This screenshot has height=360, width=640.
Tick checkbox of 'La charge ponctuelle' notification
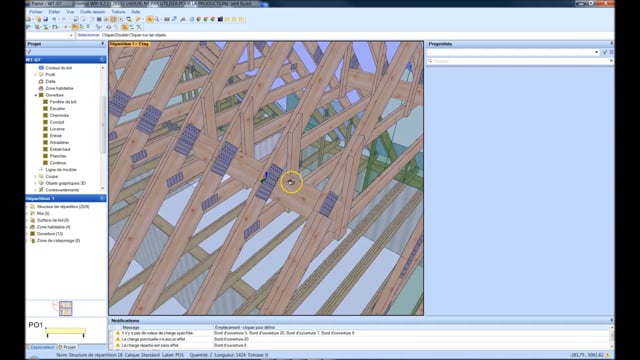pyautogui.click(x=111, y=339)
